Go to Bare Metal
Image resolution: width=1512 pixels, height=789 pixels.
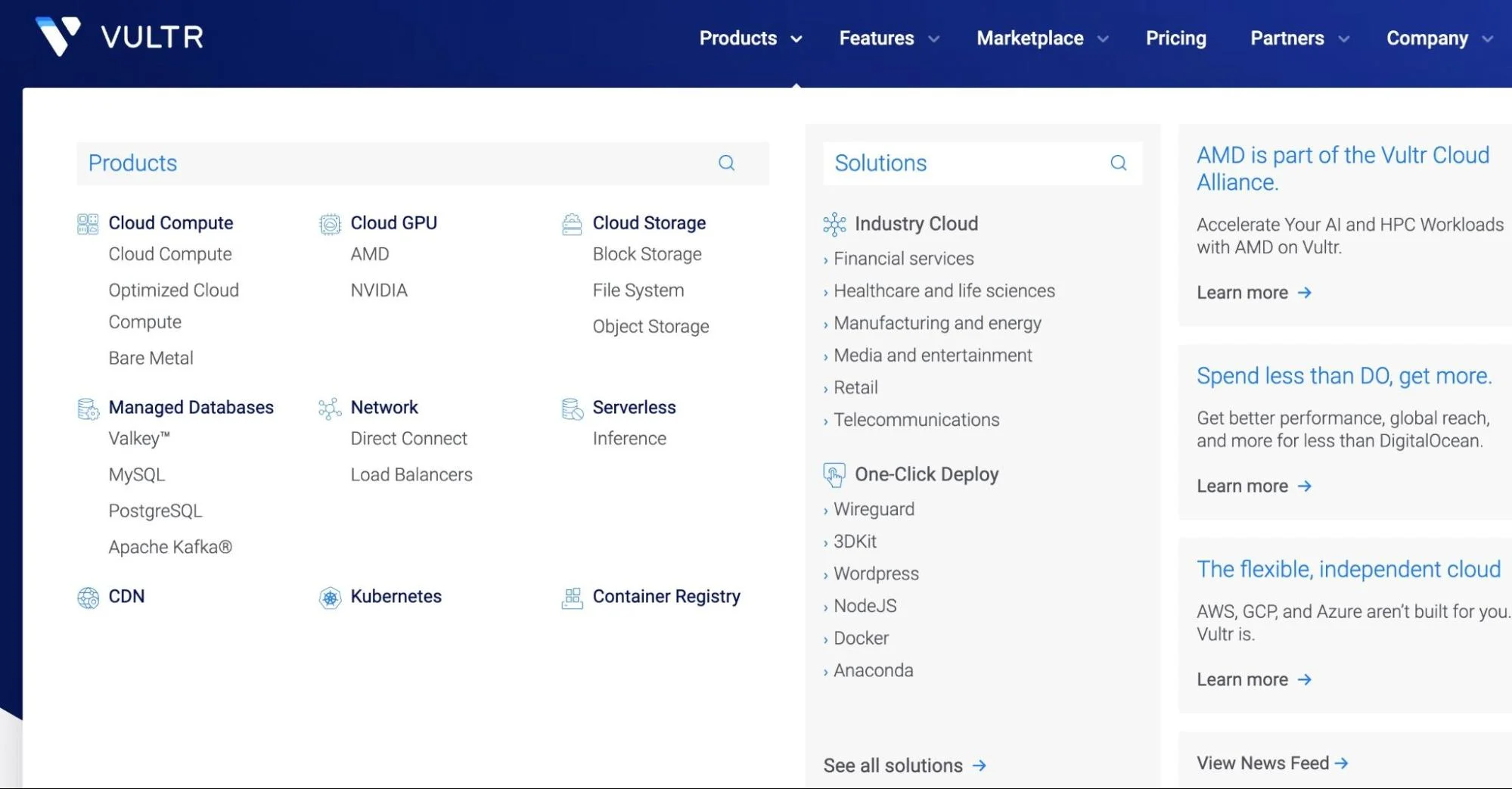coord(151,358)
